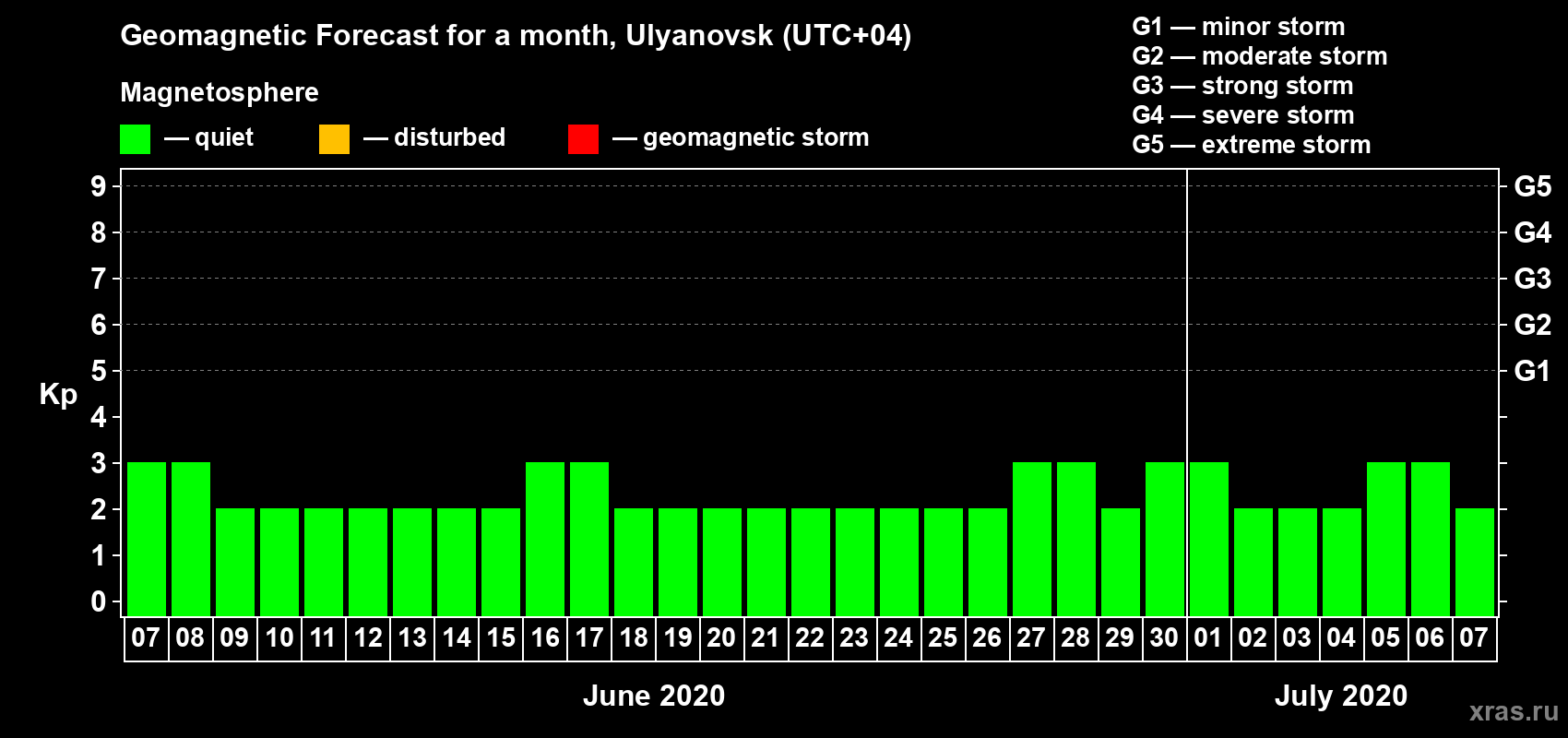Click the G3 label on right axis
Screen dimensions: 1568x738
(1533, 279)
